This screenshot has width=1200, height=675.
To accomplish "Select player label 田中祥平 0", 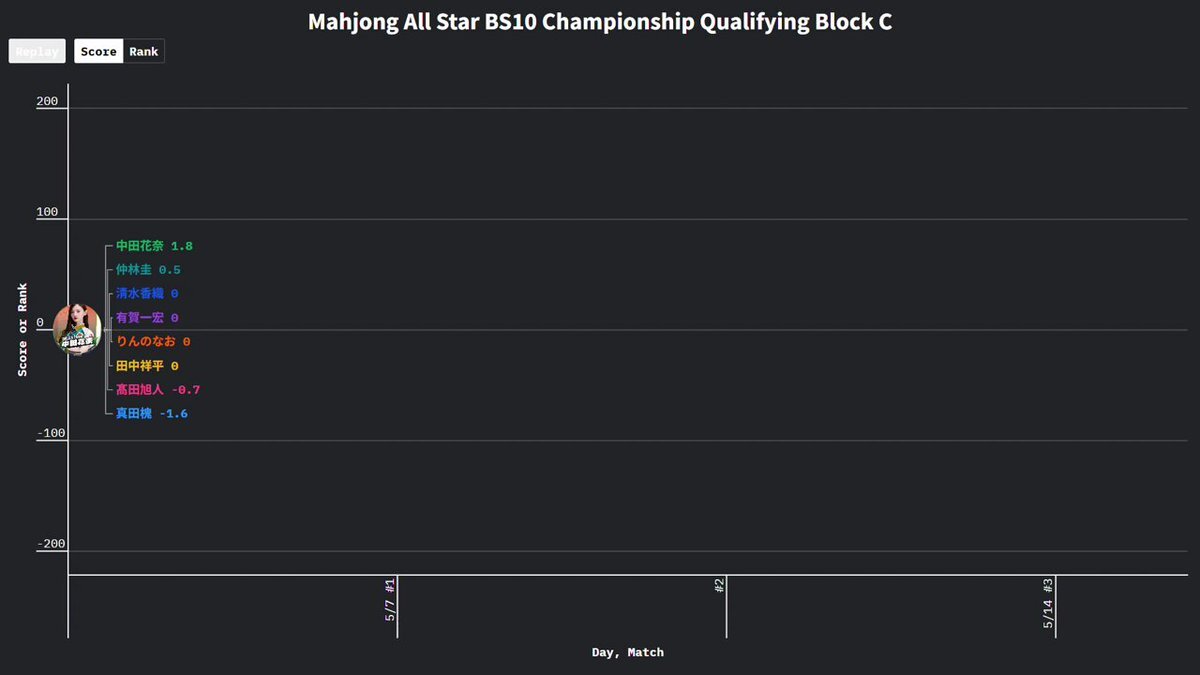I will tap(147, 366).
